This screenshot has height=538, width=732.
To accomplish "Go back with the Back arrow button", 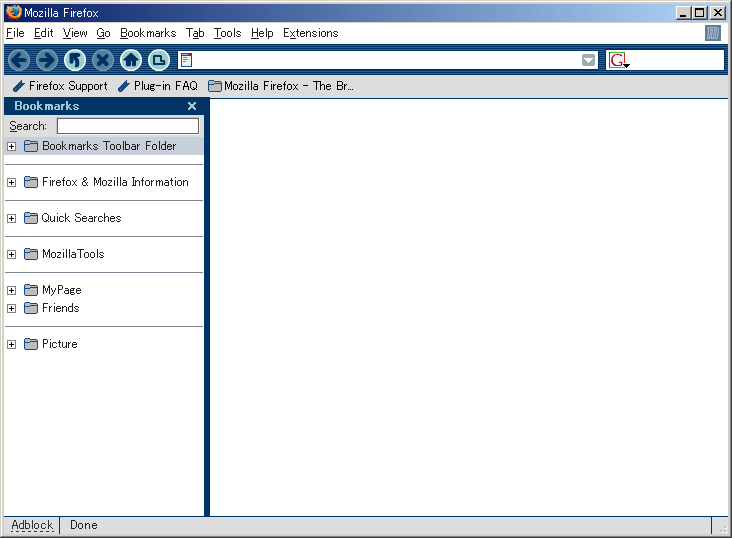I will click(19, 60).
